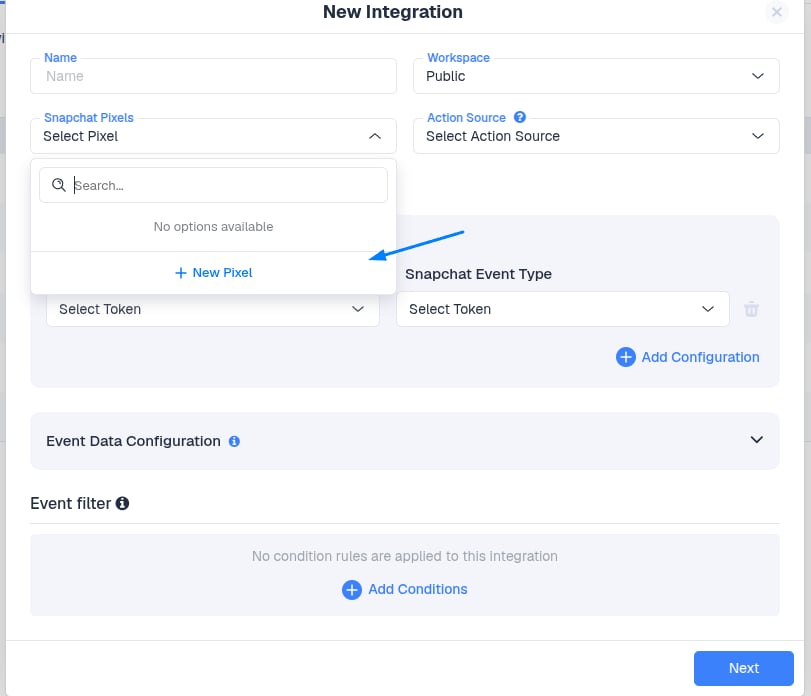Click the Event filter info icon
Screen dimensions: 811x696
click(x=123, y=503)
